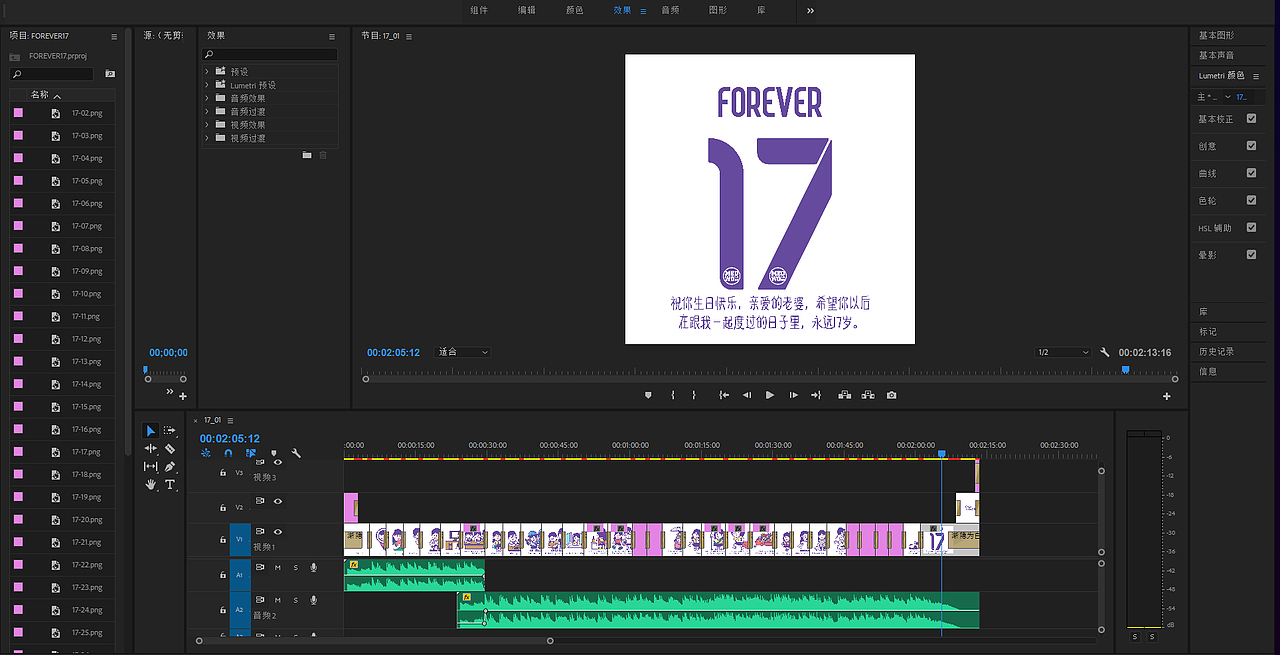The height and width of the screenshot is (655, 1280).
Task: Select the Track Select Forward tool
Action: (170, 430)
